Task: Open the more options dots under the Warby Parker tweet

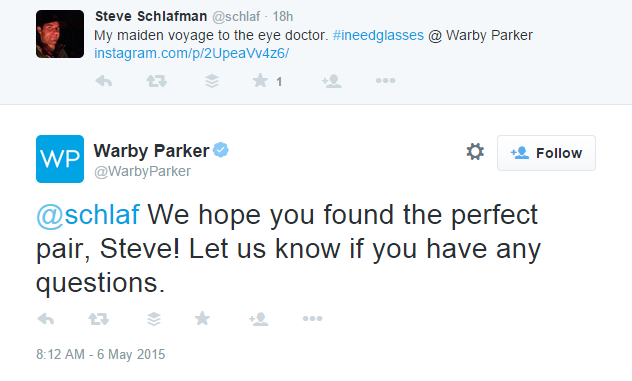Action: (x=312, y=319)
